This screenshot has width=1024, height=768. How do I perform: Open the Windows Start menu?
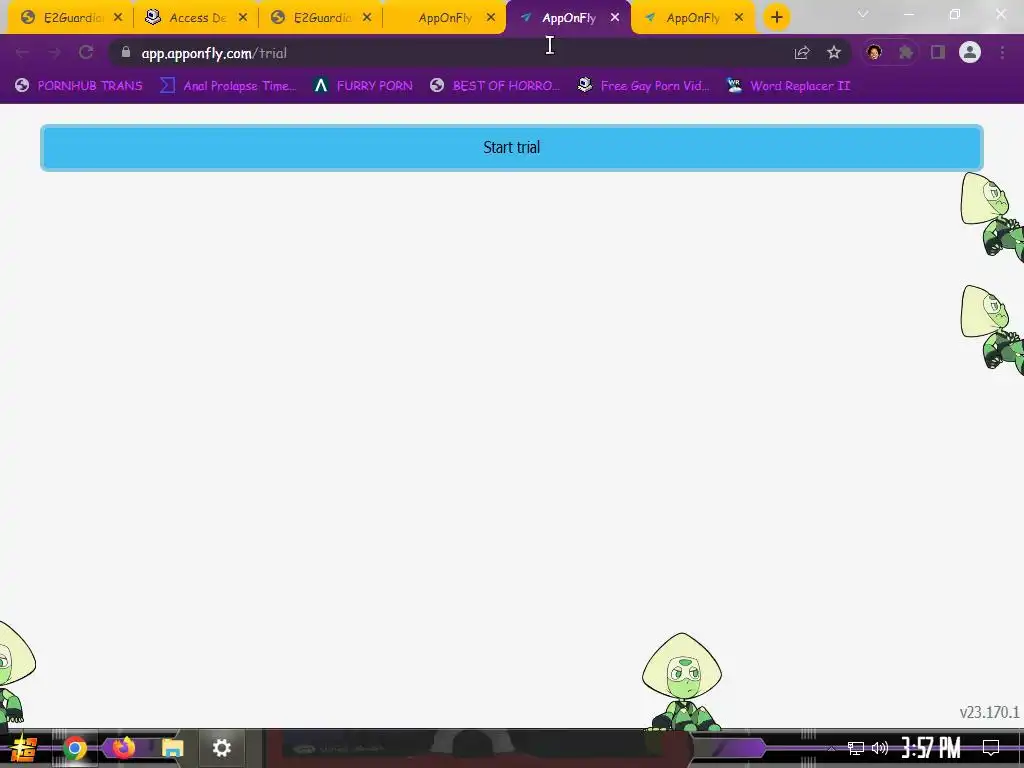23,748
